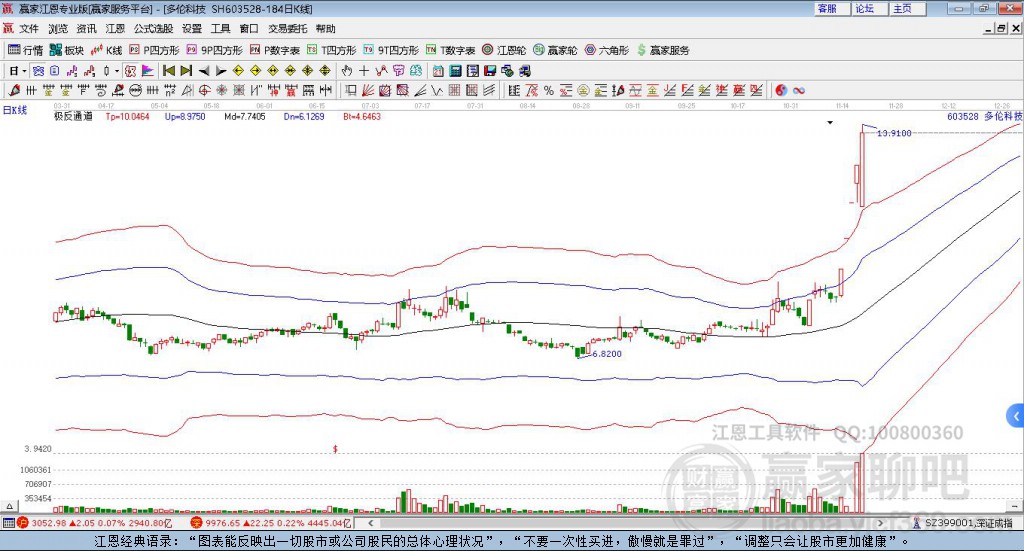The height and width of the screenshot is (551, 1024).
Task: Jump to last bar with skip-to-end arrow
Action: (x=186, y=71)
